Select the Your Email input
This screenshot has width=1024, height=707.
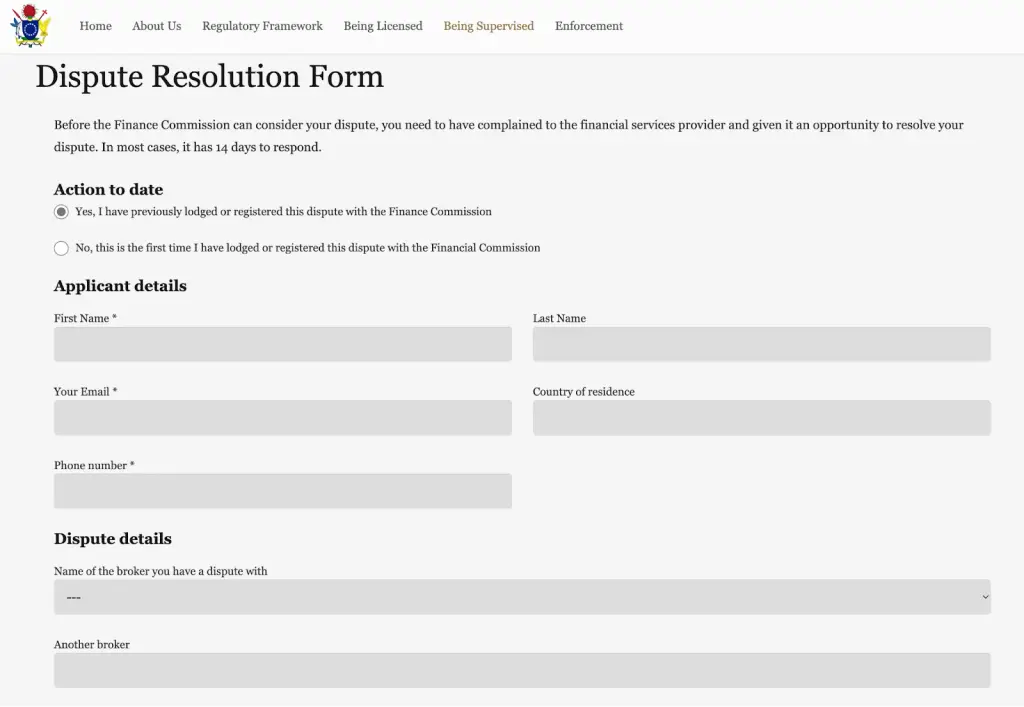click(283, 418)
